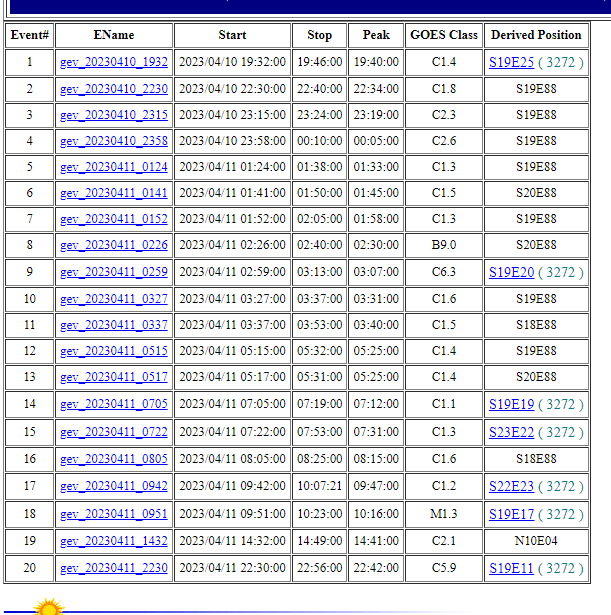Select the stop time 07:53:00
Screen dimensions: 611x615
pyautogui.click(x=320, y=432)
